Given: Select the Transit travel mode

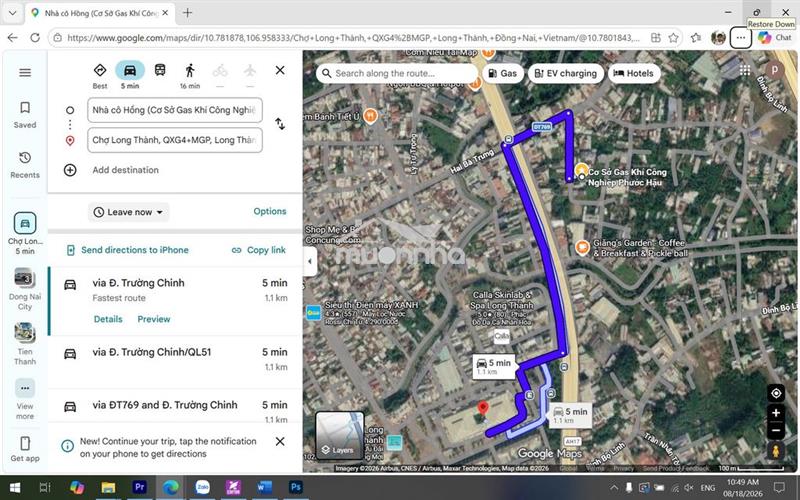Looking at the screenshot, I should (x=160, y=70).
